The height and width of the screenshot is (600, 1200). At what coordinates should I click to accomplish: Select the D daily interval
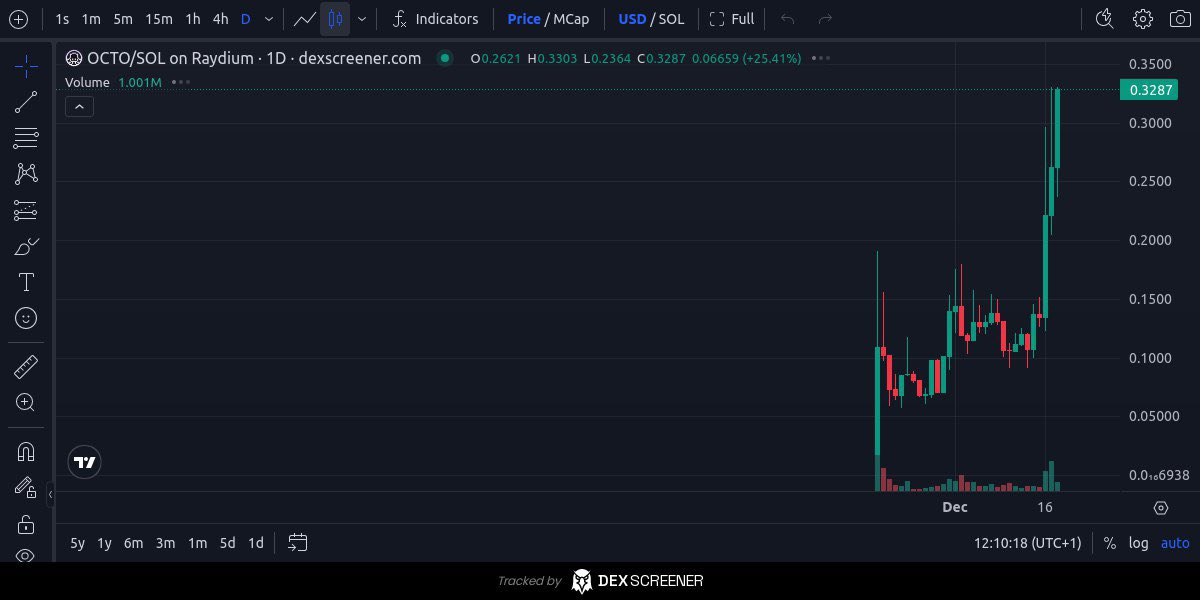pyautogui.click(x=246, y=19)
